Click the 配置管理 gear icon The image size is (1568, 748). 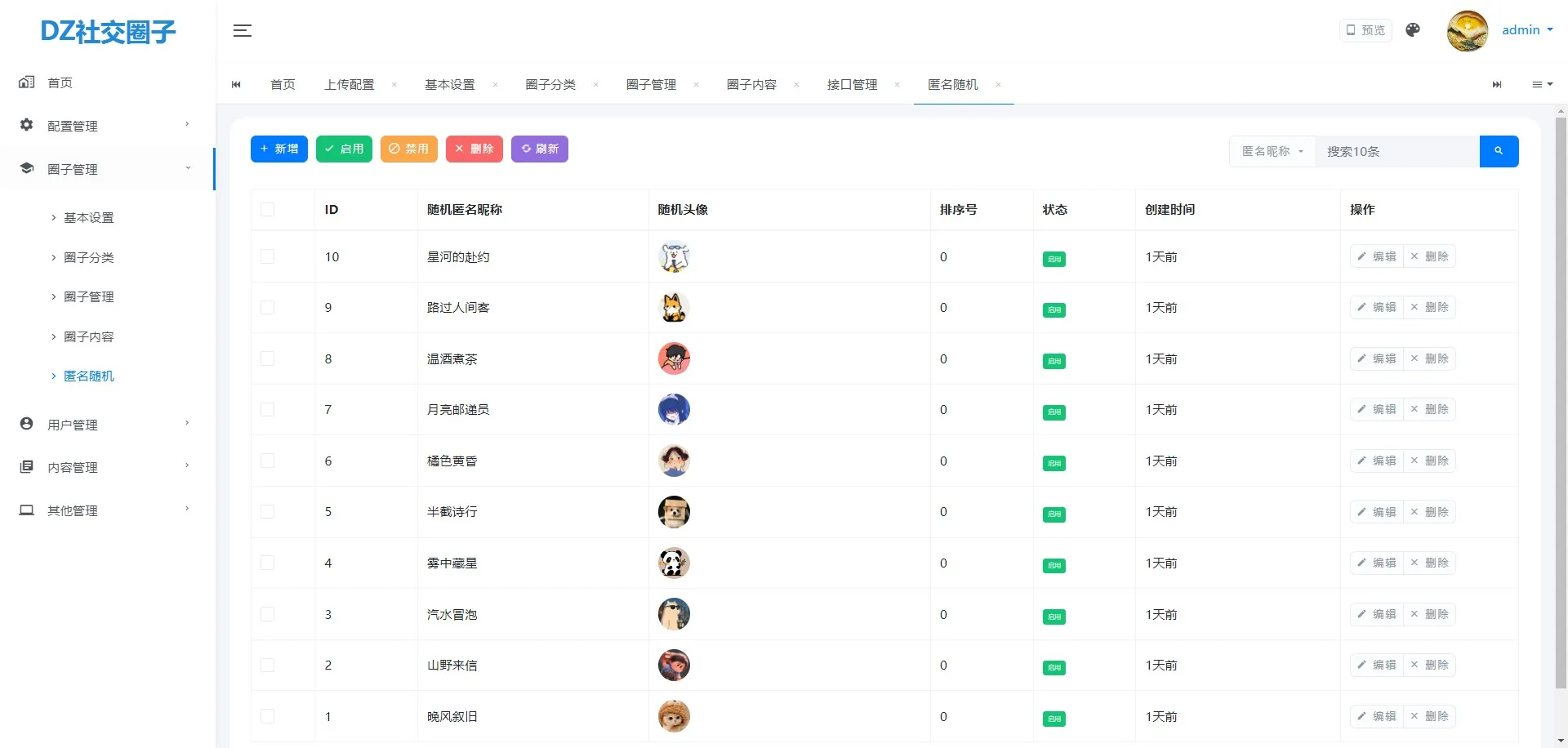point(25,125)
